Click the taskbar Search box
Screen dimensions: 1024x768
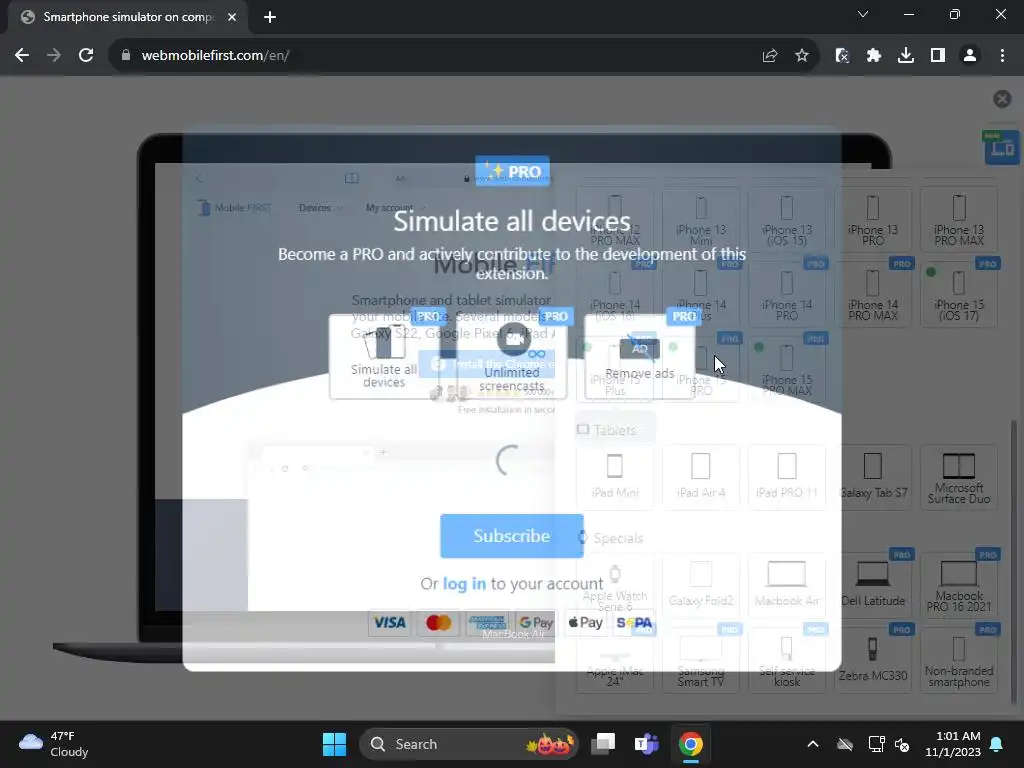coord(469,744)
